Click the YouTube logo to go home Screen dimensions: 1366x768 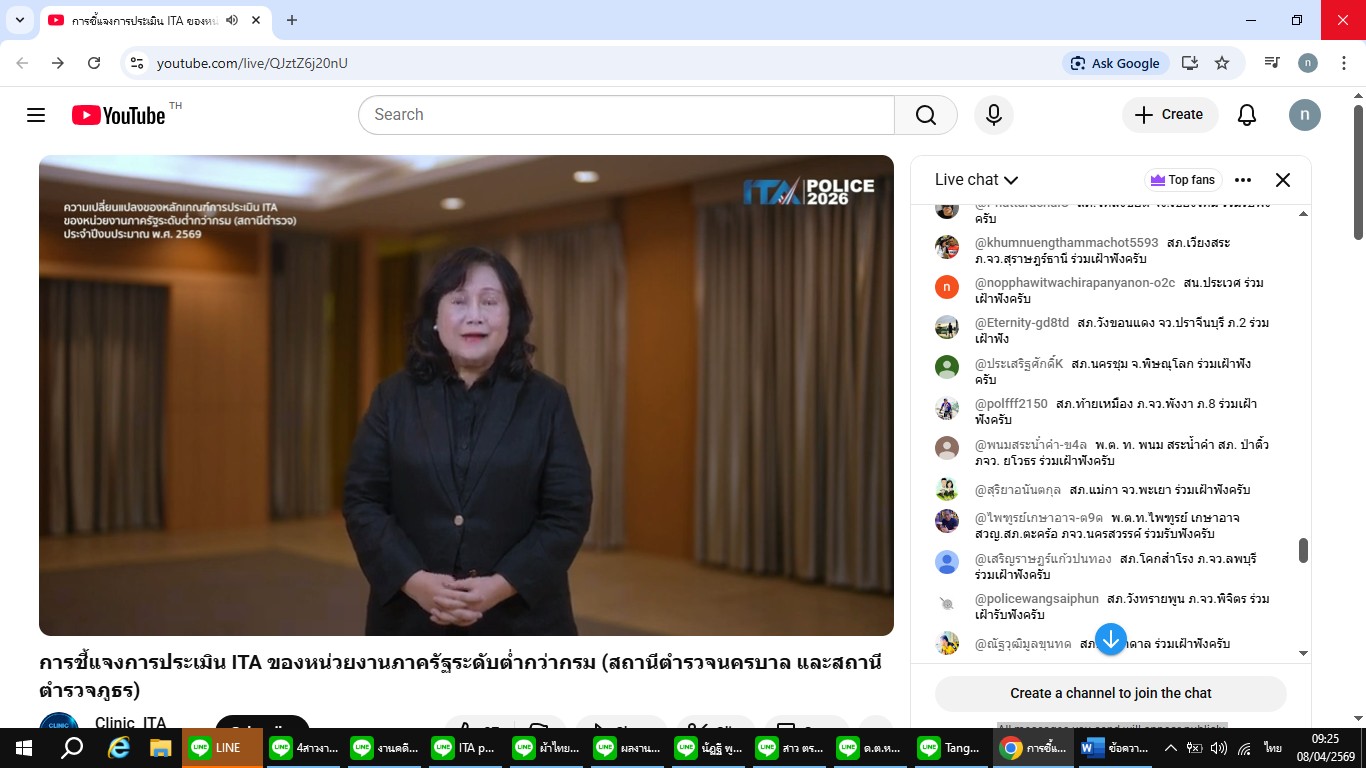tap(119, 115)
